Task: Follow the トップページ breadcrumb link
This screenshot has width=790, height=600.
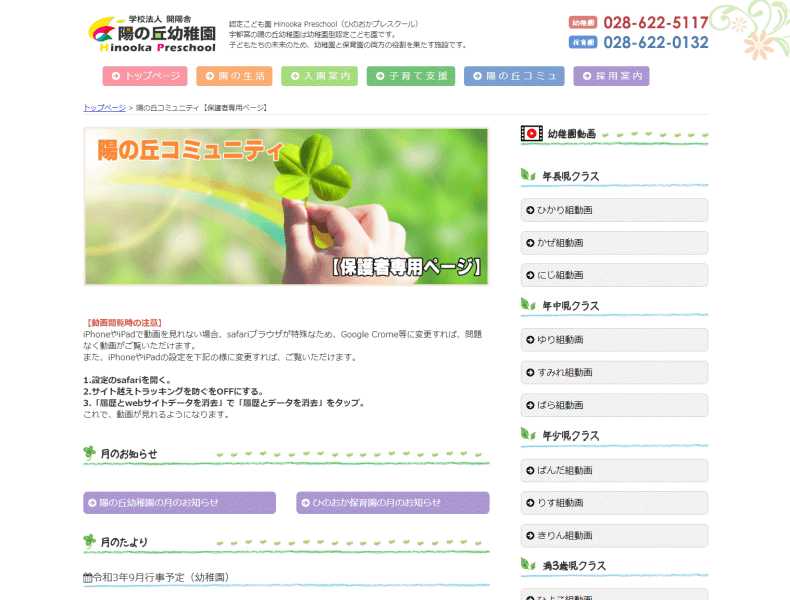Action: coord(104,108)
